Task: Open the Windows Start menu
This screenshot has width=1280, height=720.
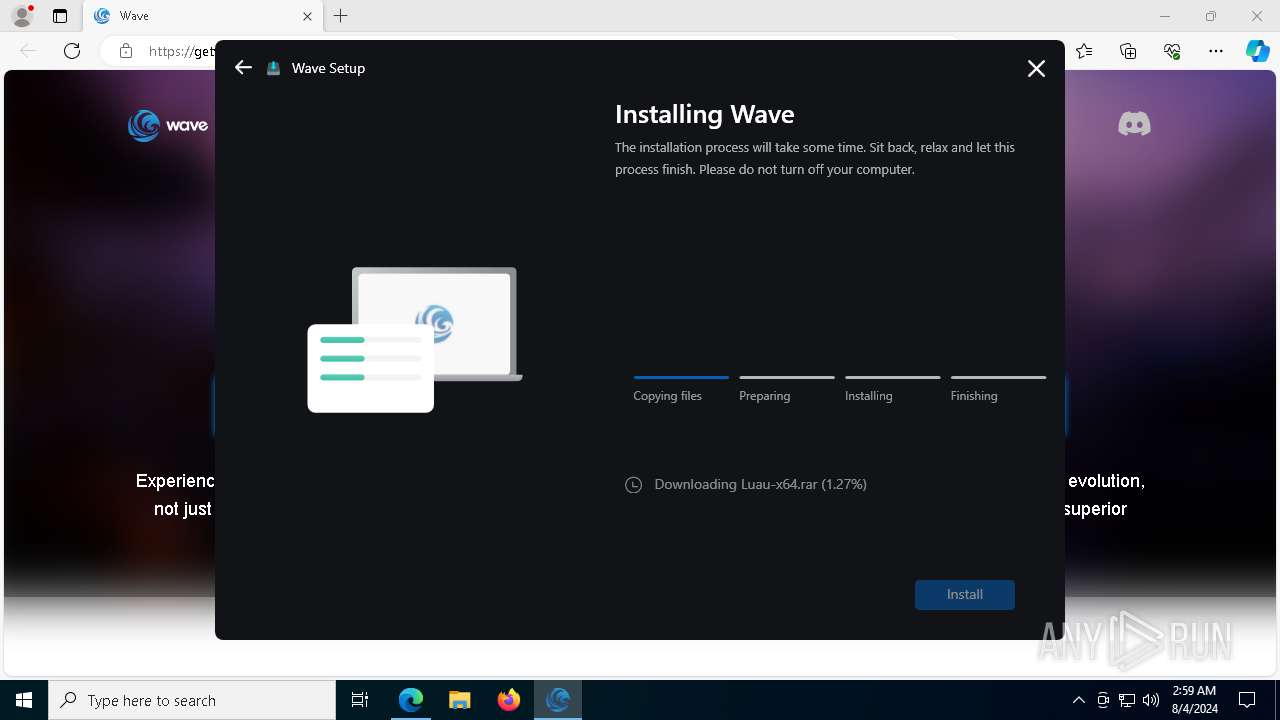Action: click(x=24, y=700)
